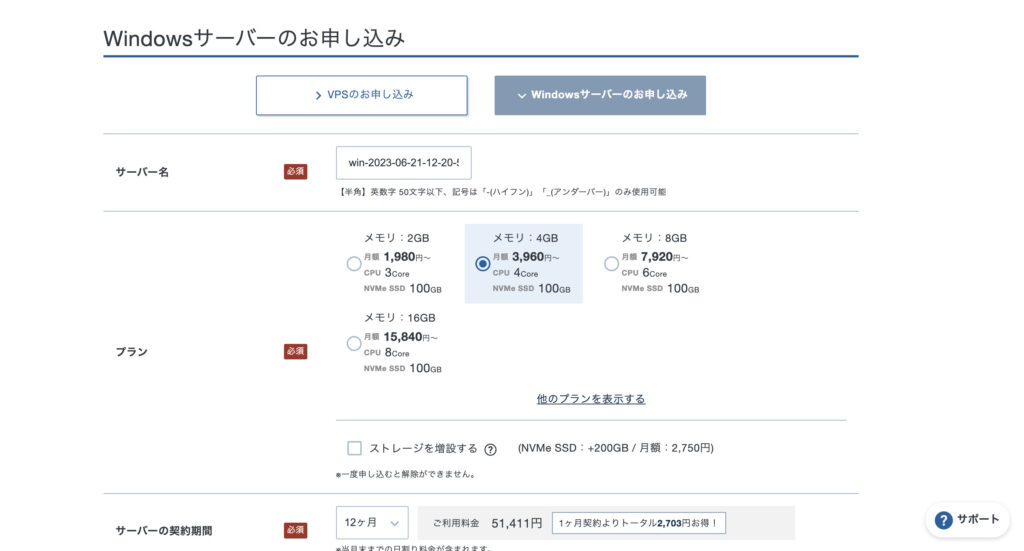Click the Windowsサーバーのお申し込み page heading
The width and height of the screenshot is (1024, 551).
coord(254,38)
